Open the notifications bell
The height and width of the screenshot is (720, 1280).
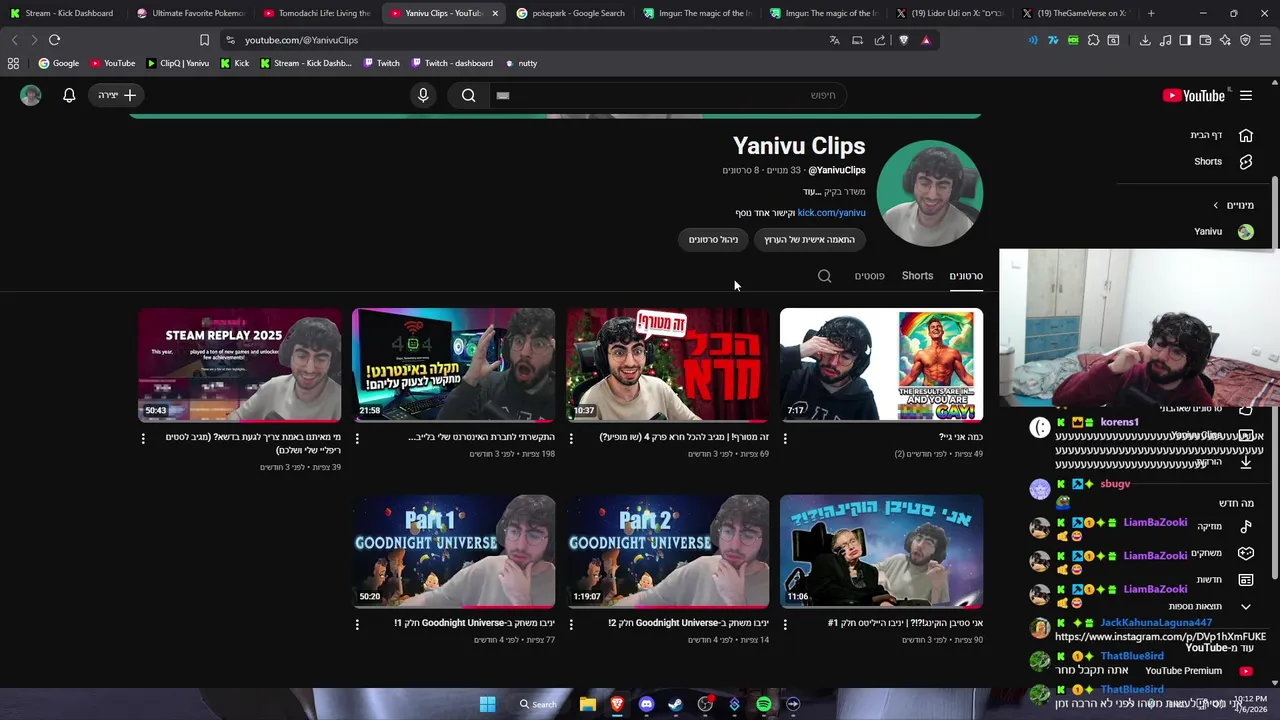pyautogui.click(x=69, y=95)
